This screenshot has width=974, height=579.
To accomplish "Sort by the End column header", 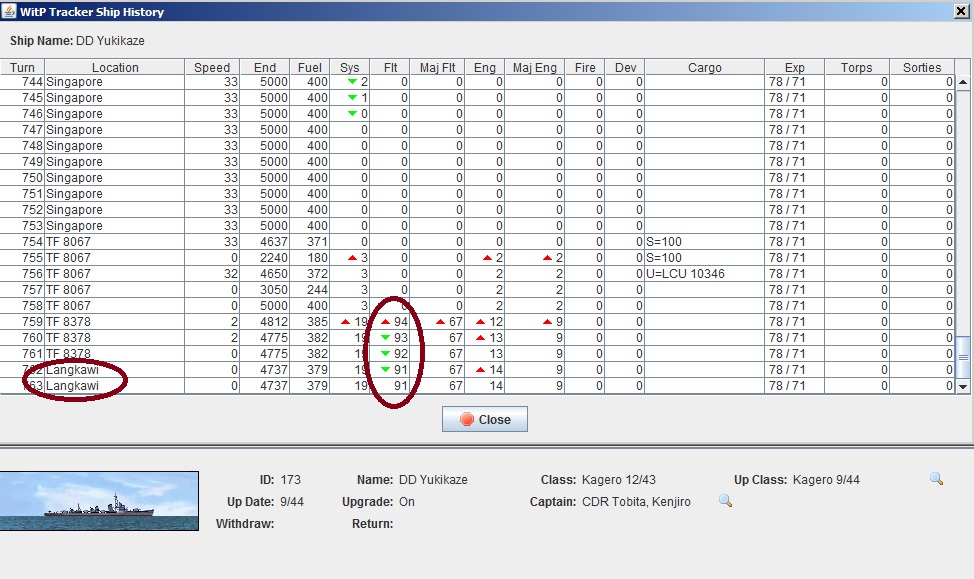I will point(265,67).
